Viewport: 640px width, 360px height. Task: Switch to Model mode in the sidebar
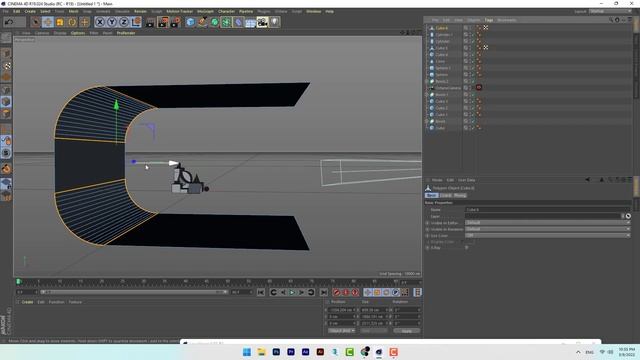click(x=6, y=53)
